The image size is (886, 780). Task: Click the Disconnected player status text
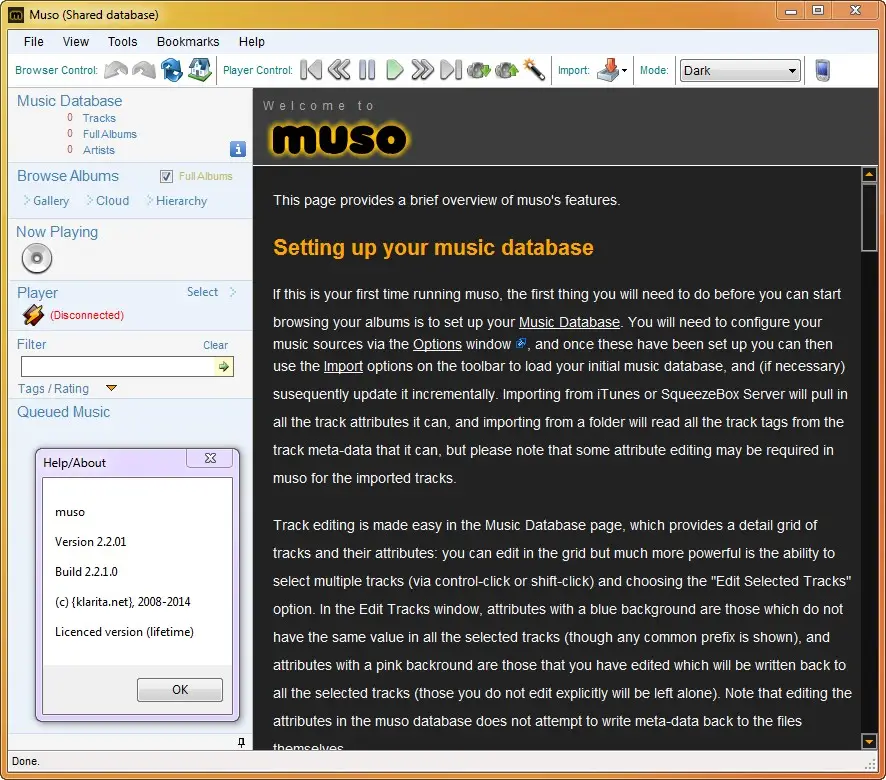pos(87,315)
